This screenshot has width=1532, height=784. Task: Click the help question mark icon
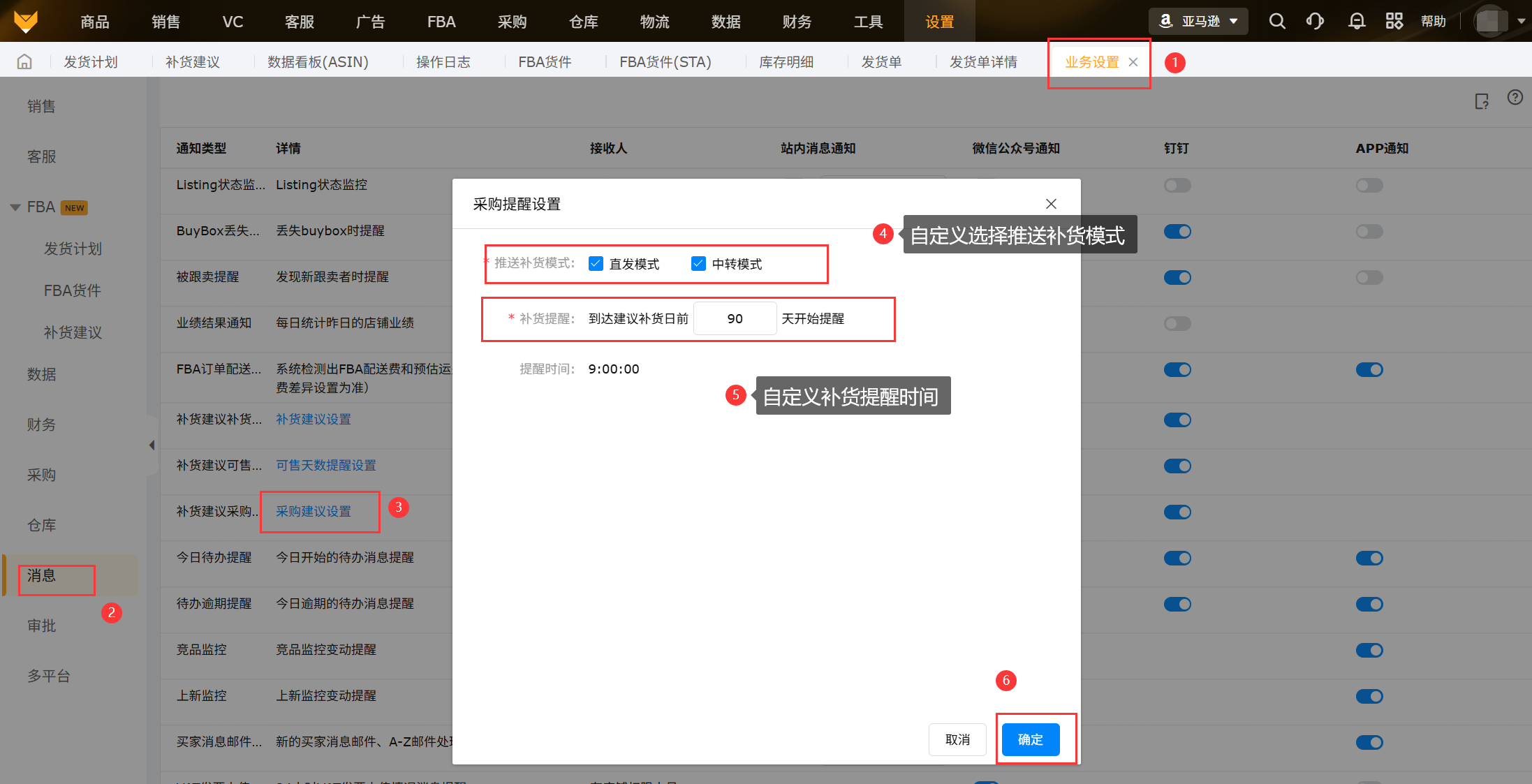(x=1515, y=98)
